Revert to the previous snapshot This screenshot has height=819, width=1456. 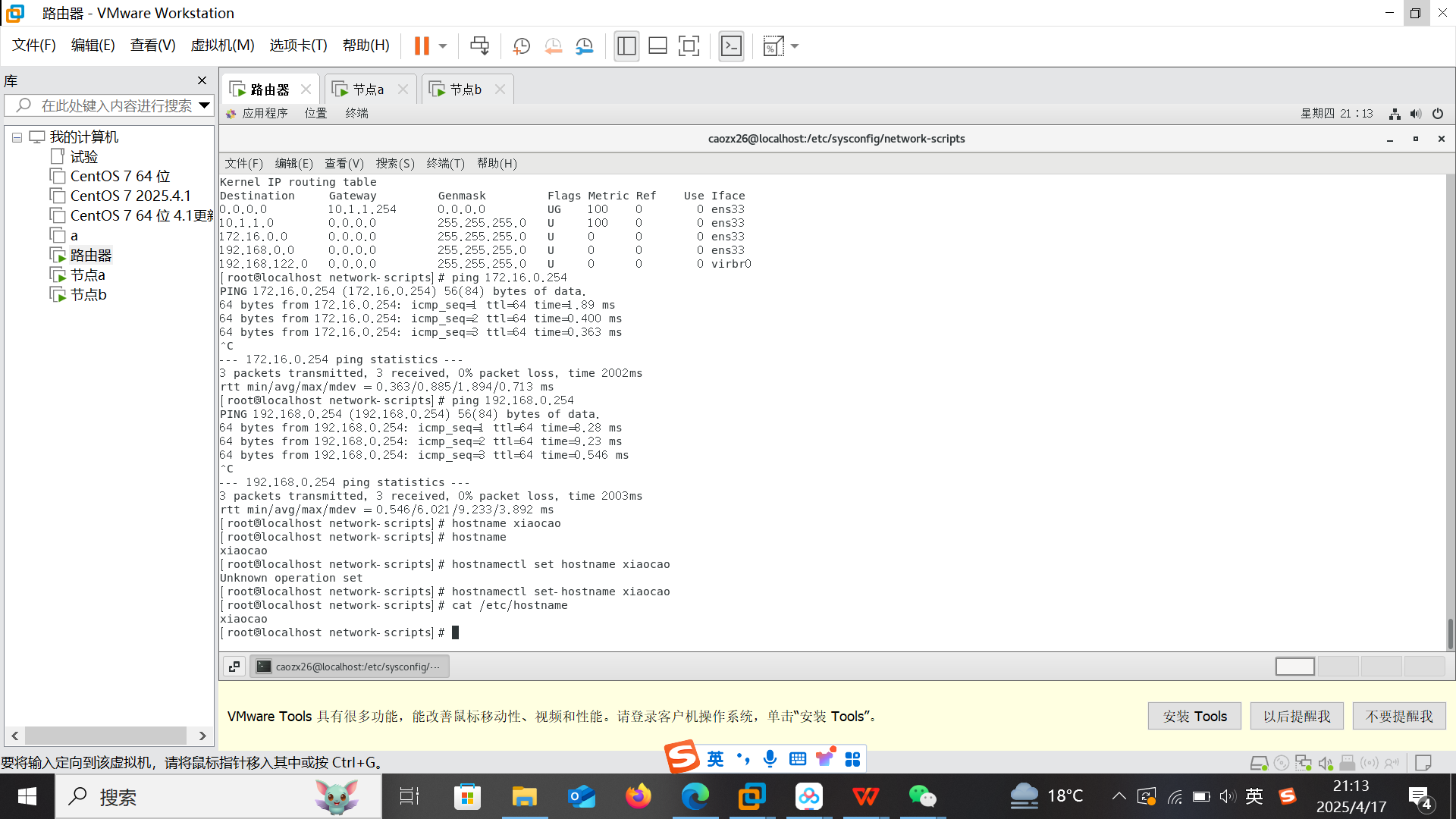point(553,46)
